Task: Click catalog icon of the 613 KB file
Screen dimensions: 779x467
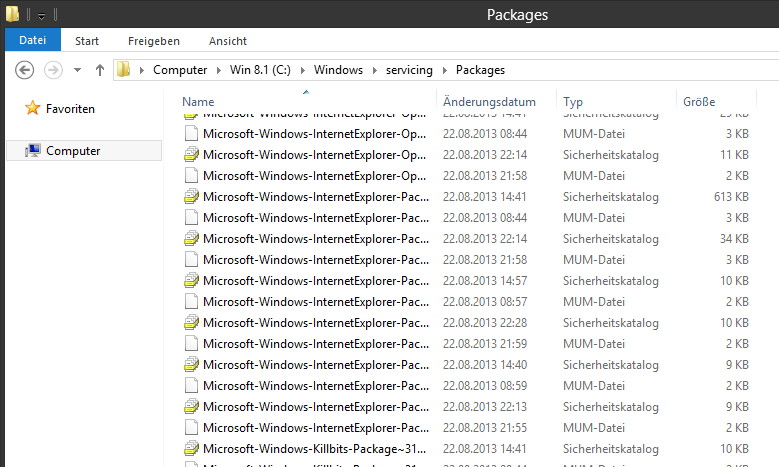Action: point(191,197)
